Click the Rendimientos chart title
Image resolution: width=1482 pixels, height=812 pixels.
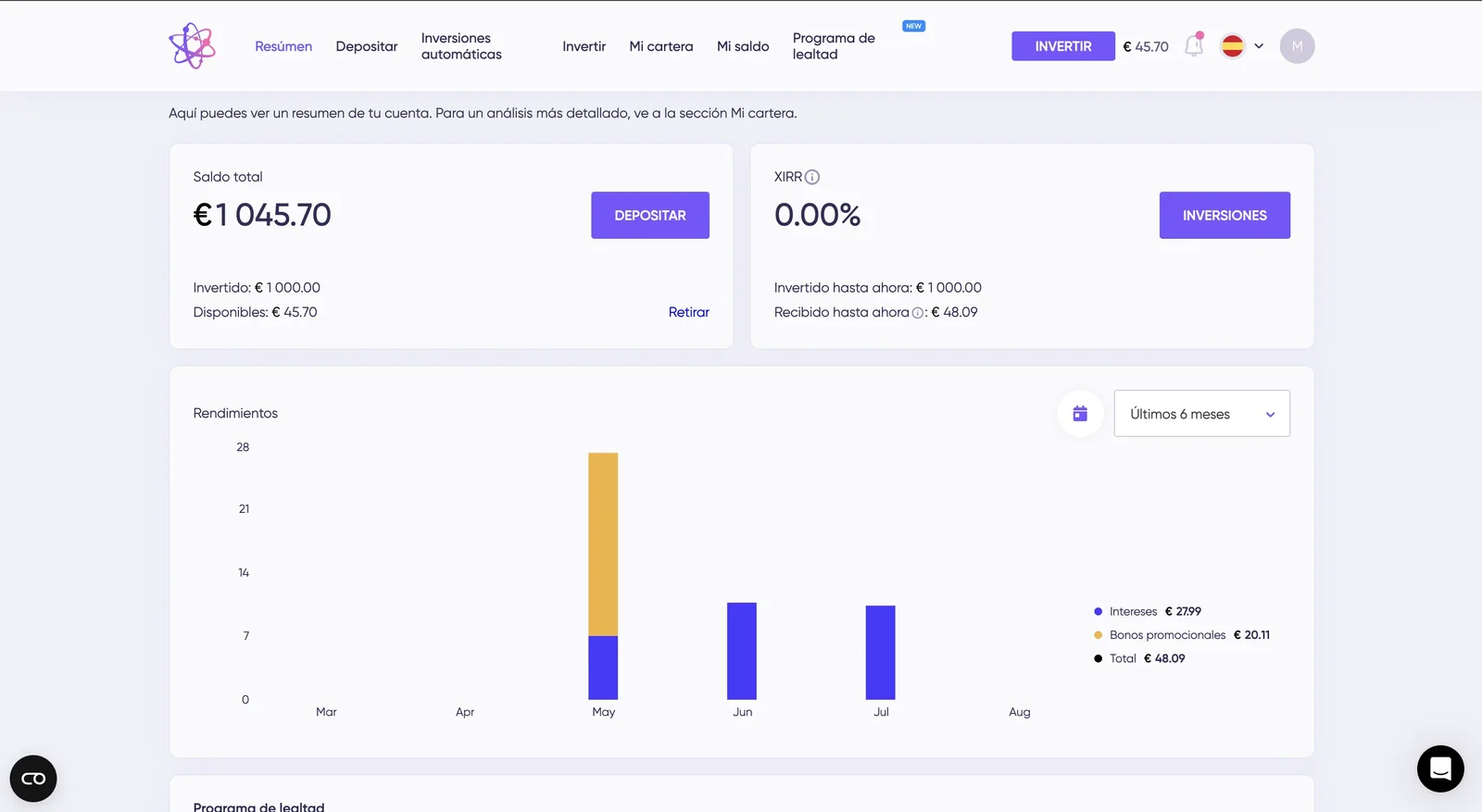click(235, 413)
